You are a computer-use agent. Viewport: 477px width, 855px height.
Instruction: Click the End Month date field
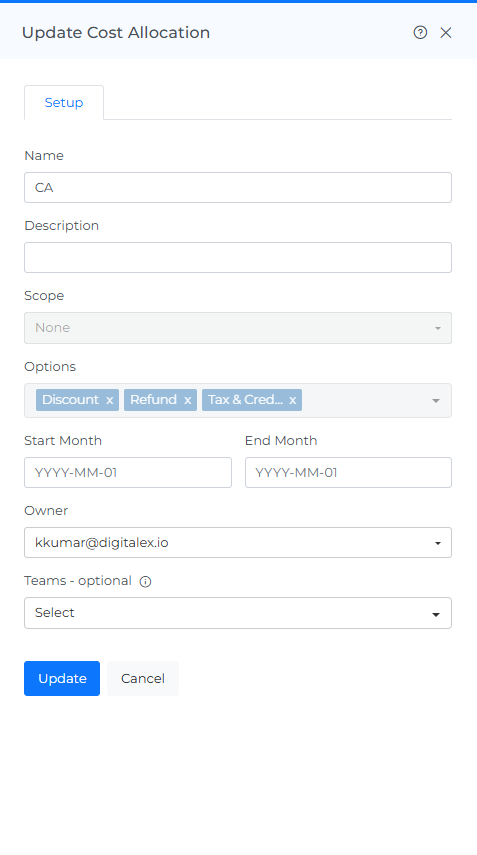348,472
